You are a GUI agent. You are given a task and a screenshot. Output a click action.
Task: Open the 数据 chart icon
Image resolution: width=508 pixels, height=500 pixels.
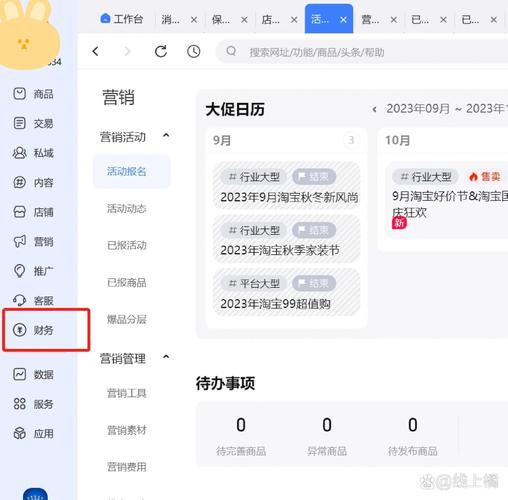click(x=19, y=374)
